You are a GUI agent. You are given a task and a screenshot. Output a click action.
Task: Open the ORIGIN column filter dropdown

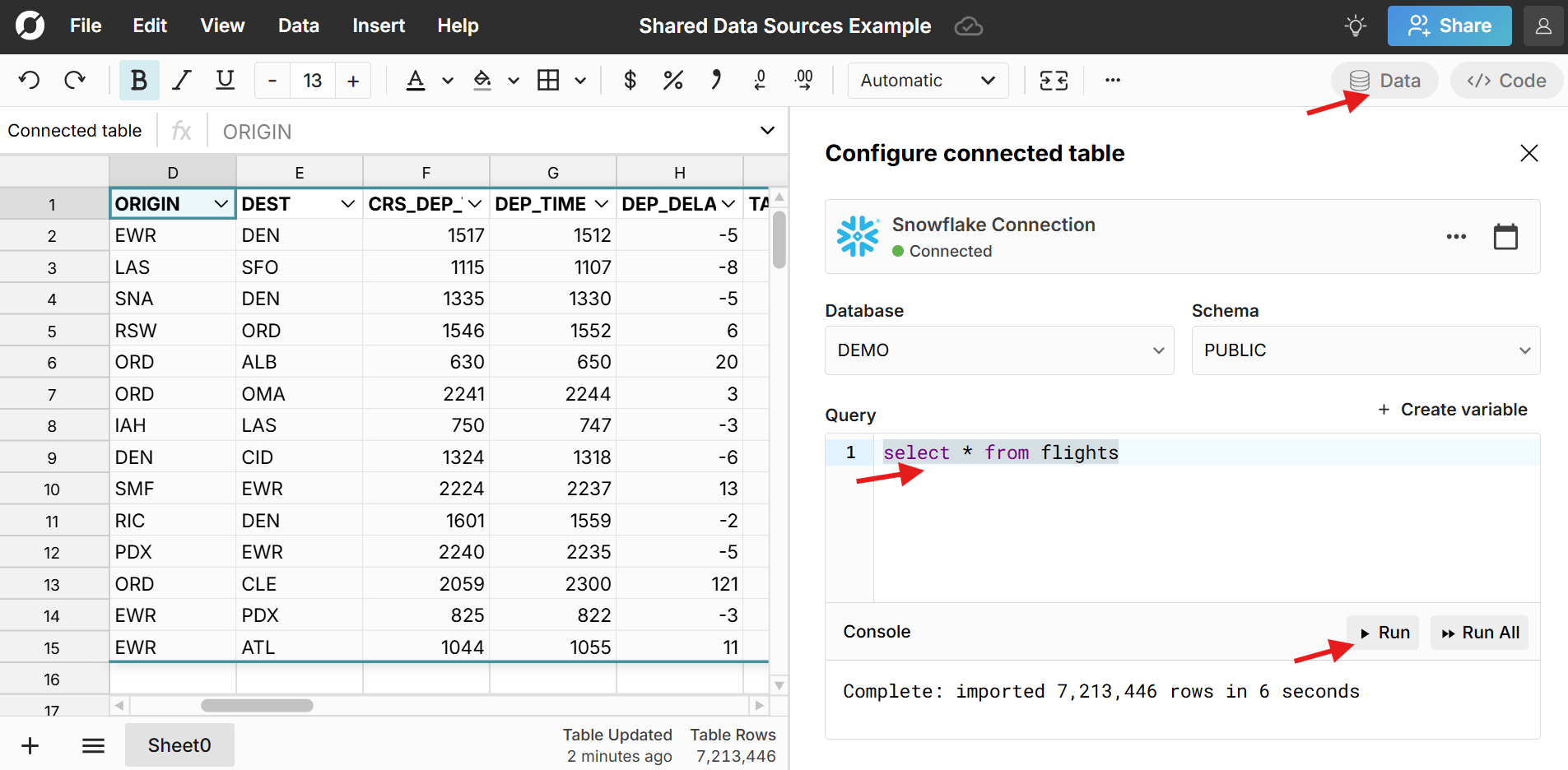(x=221, y=203)
